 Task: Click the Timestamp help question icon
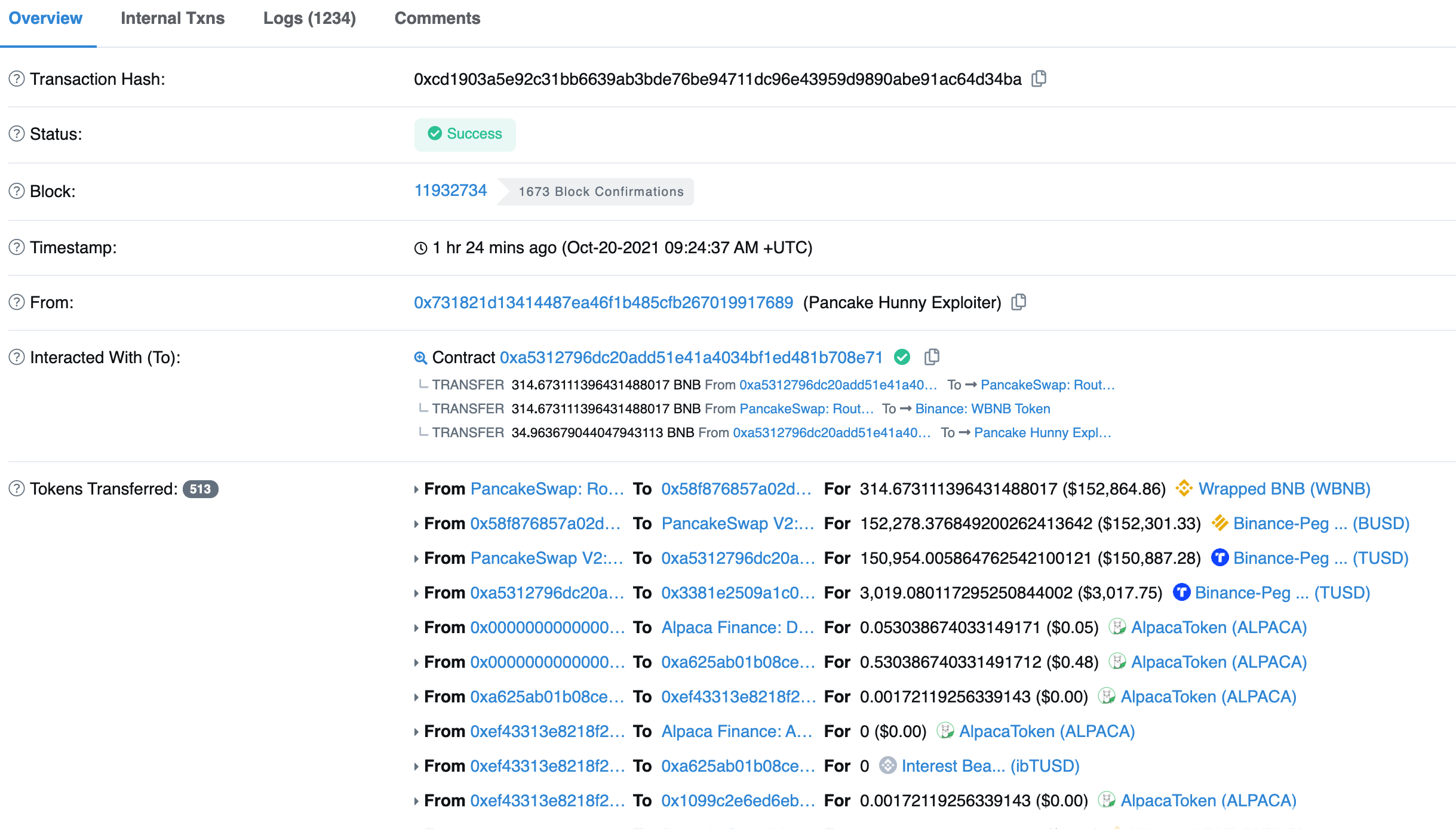click(17, 247)
